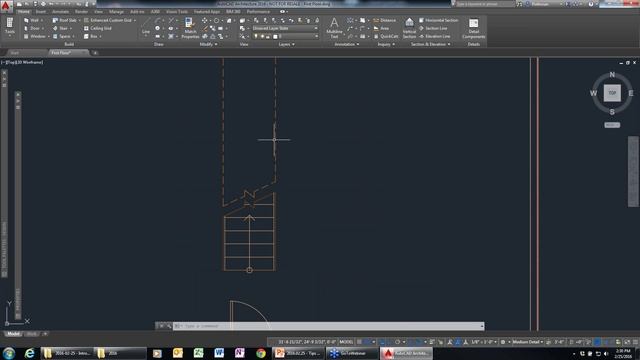
Task: Select the Vertical Section tool
Action: (409, 28)
